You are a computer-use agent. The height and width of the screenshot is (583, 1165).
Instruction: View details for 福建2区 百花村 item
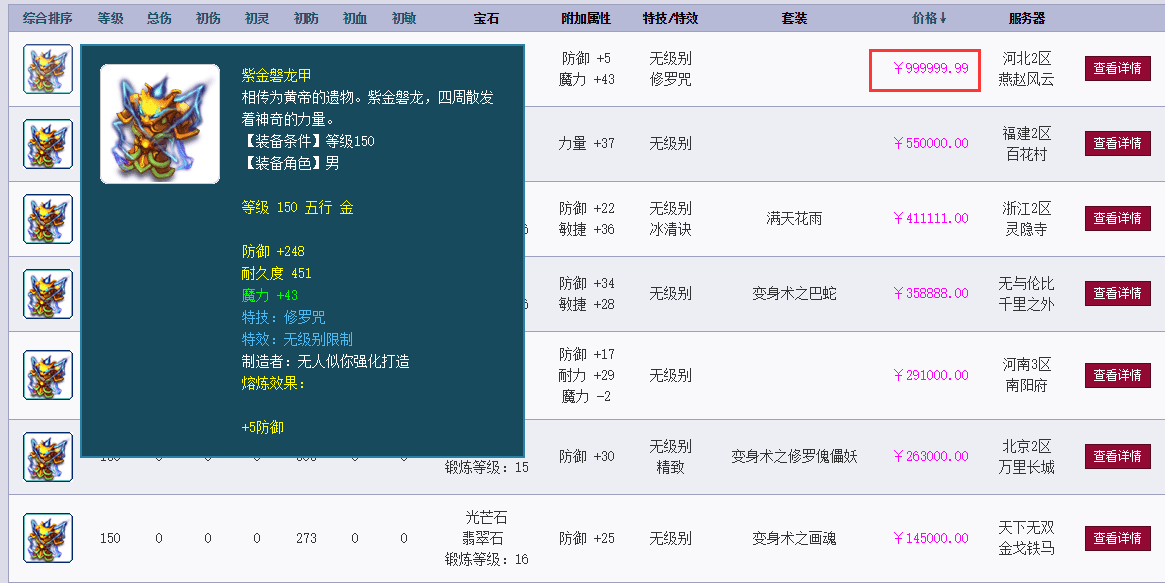[x=1117, y=143]
